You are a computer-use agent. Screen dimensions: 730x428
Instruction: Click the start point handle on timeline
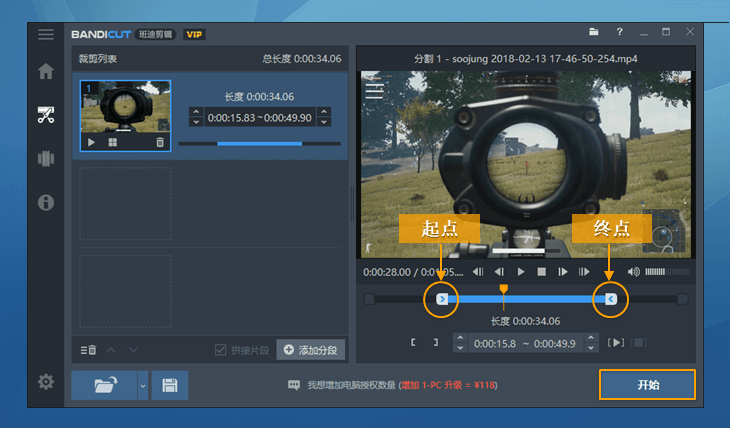[442, 299]
